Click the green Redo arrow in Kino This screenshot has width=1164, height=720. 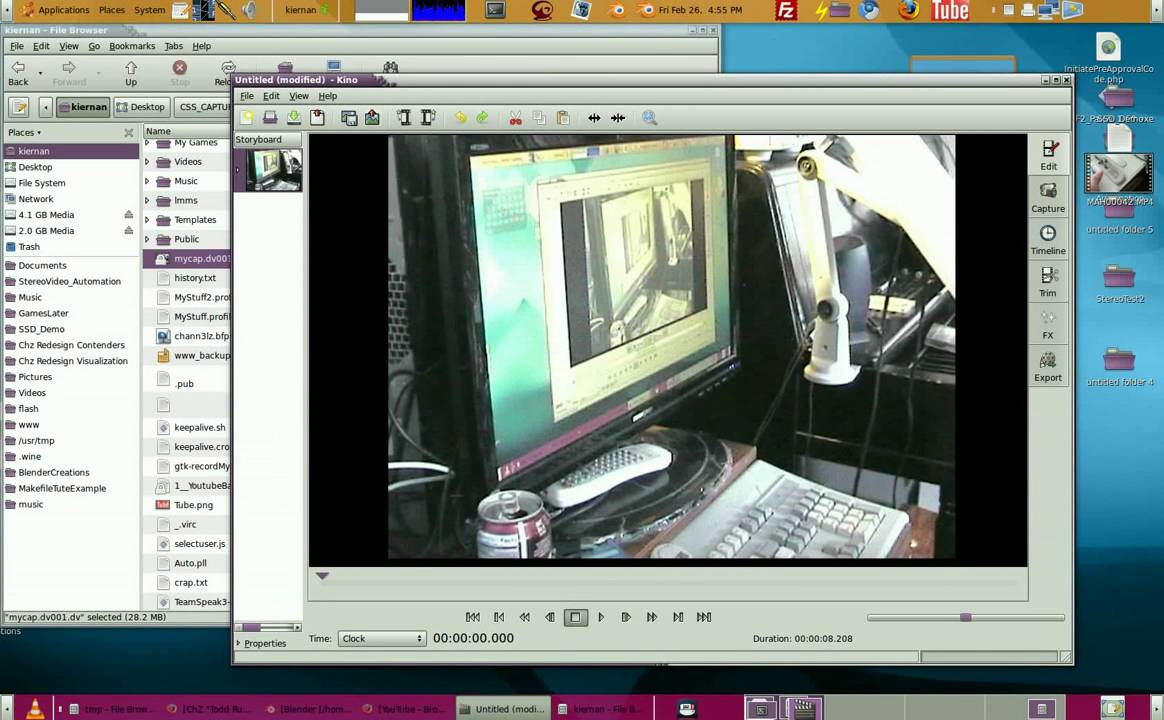483,117
